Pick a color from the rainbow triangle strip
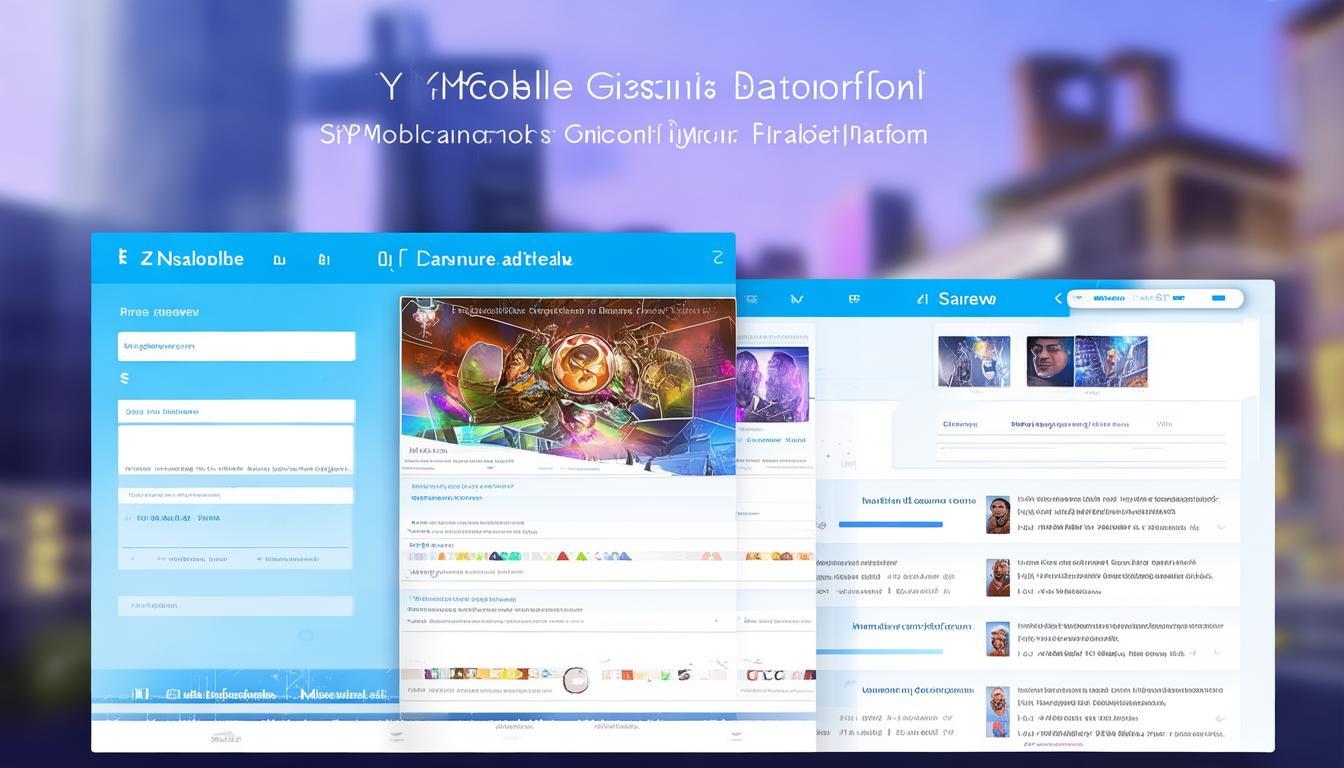The image size is (1344, 768). 520,556
